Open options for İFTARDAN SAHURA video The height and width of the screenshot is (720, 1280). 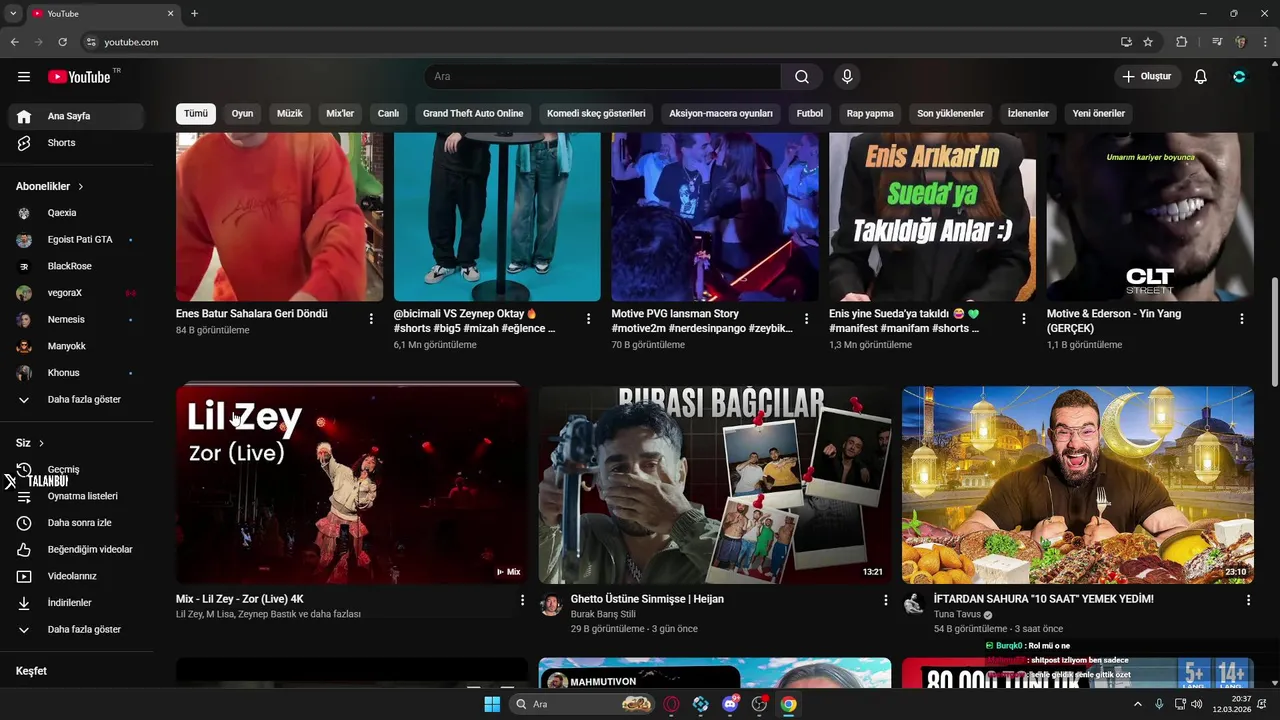click(x=1248, y=600)
